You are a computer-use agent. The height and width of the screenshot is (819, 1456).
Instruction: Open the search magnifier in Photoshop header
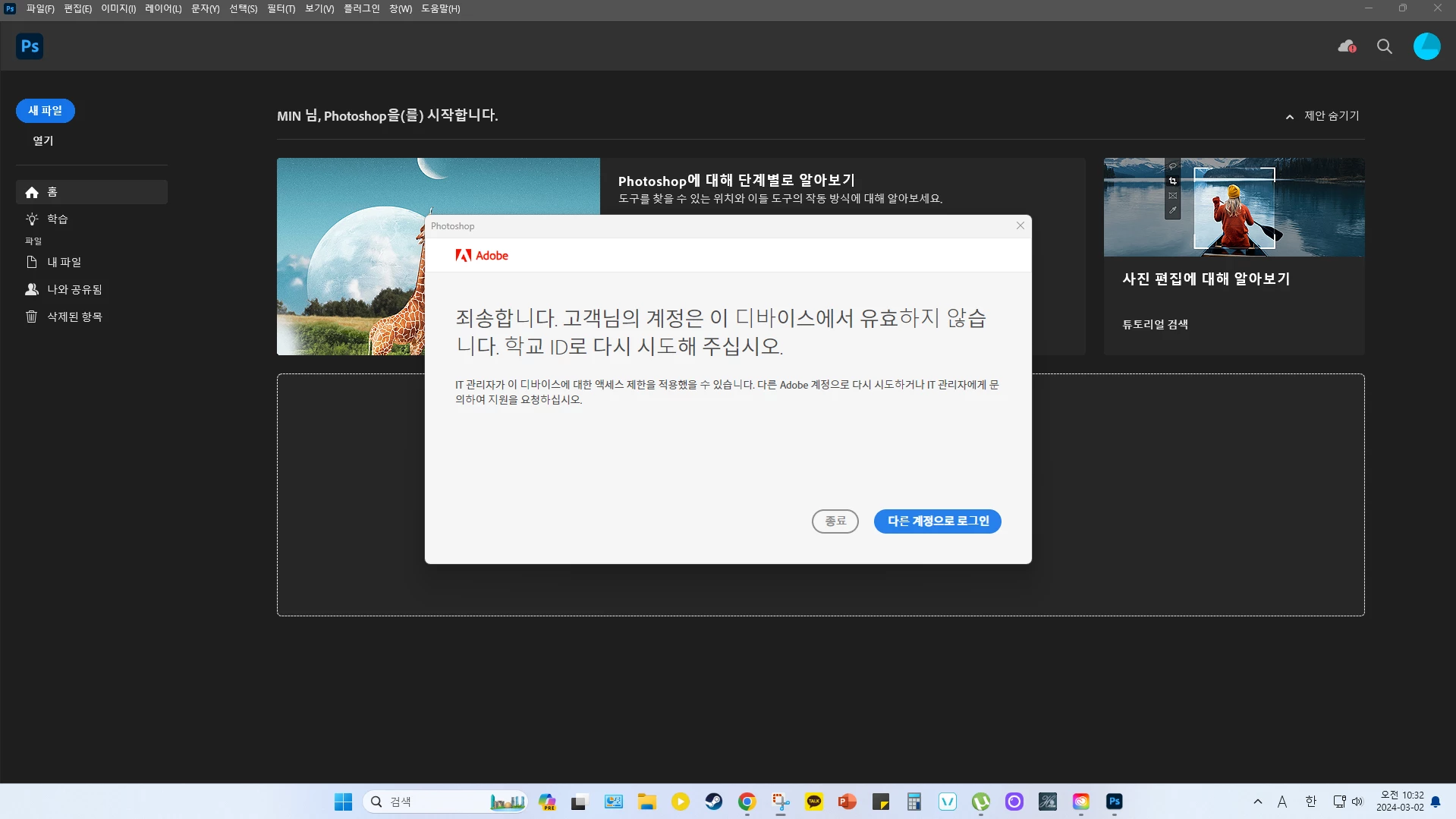[x=1385, y=46]
